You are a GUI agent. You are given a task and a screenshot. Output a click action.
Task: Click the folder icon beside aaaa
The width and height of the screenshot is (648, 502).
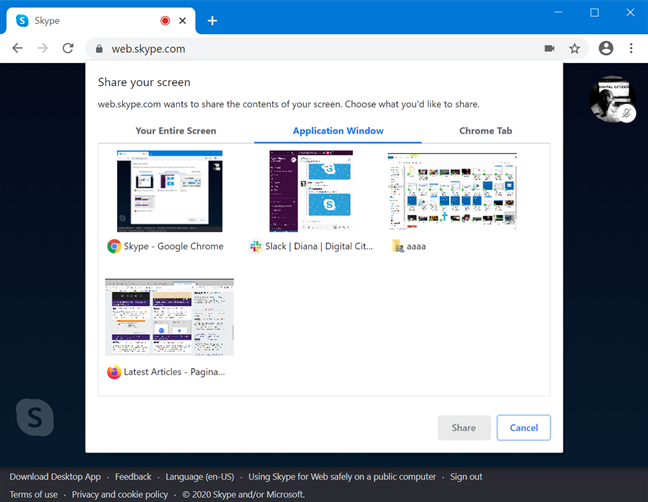tap(398, 246)
